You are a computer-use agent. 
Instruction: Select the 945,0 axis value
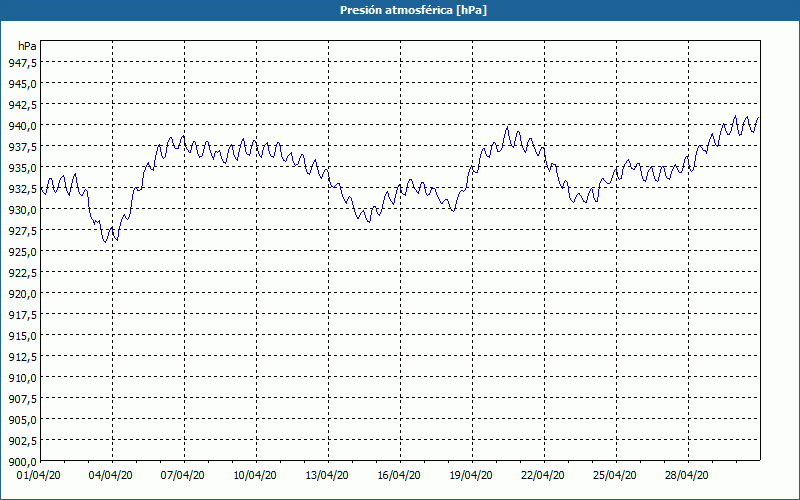click(x=22, y=84)
